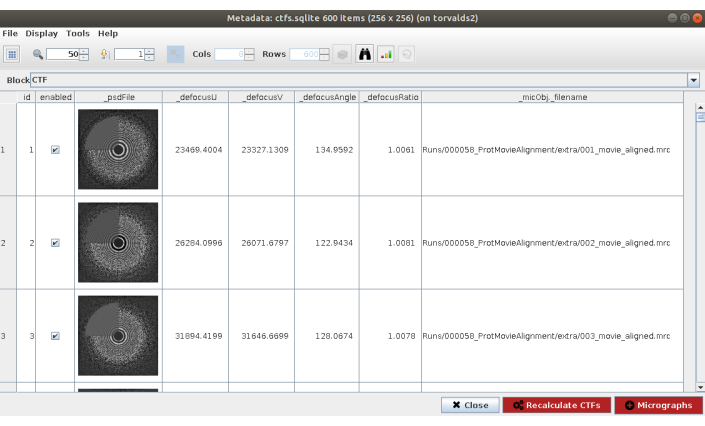This screenshot has width=705, height=426.
Task: Click the enabled column header
Action: (55, 97)
